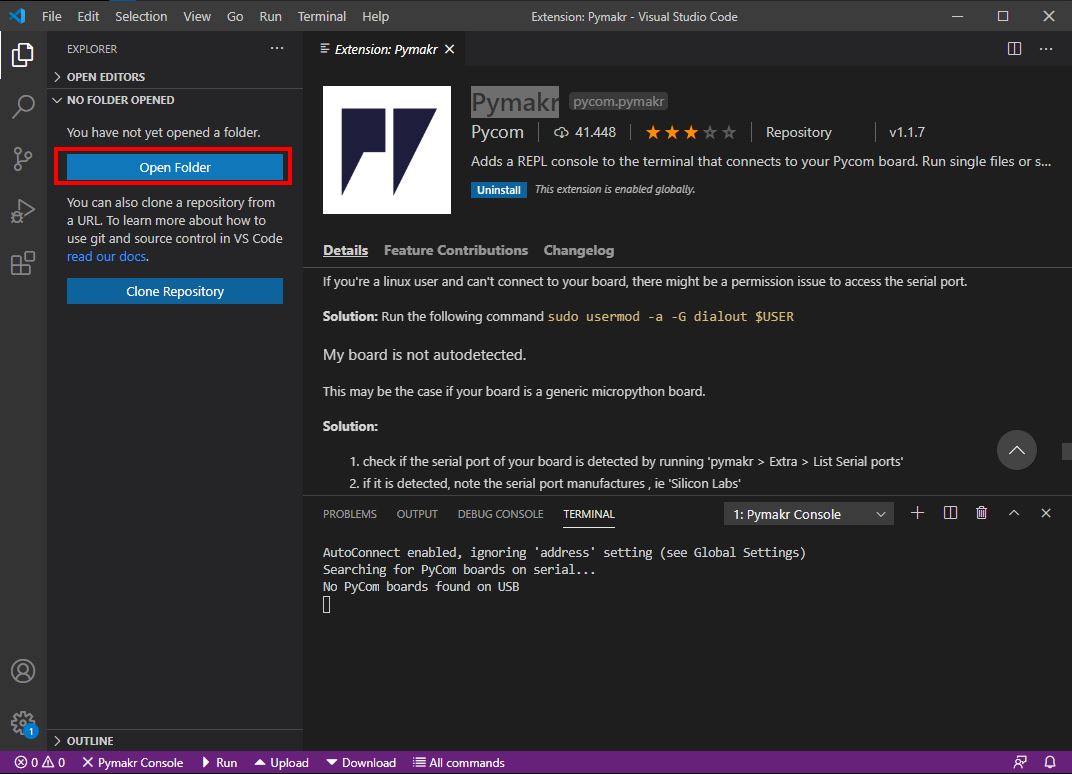Switch to the Problems panel tab
Screen dimensions: 1072x774
[349, 514]
